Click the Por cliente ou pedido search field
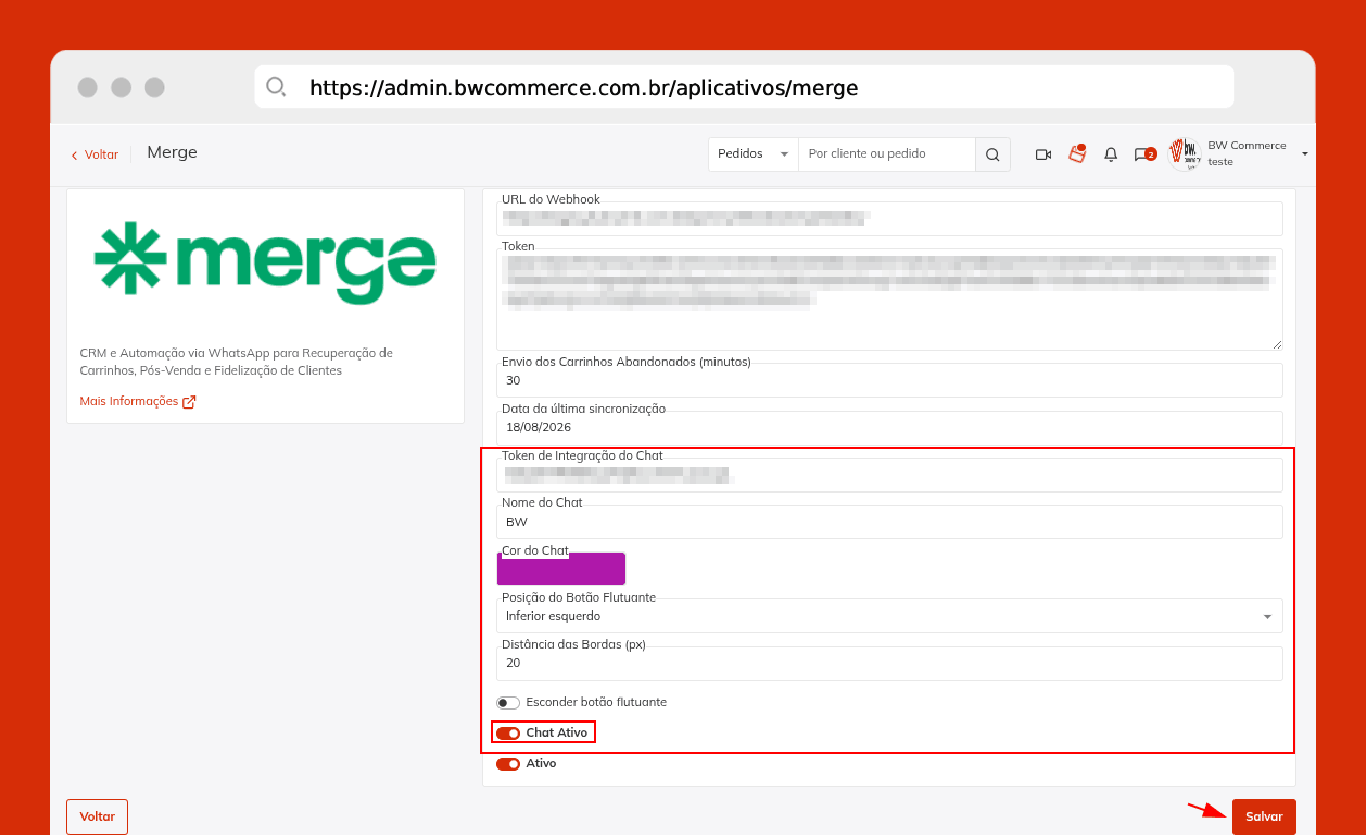Image resolution: width=1366 pixels, height=835 pixels. pyautogui.click(x=886, y=154)
